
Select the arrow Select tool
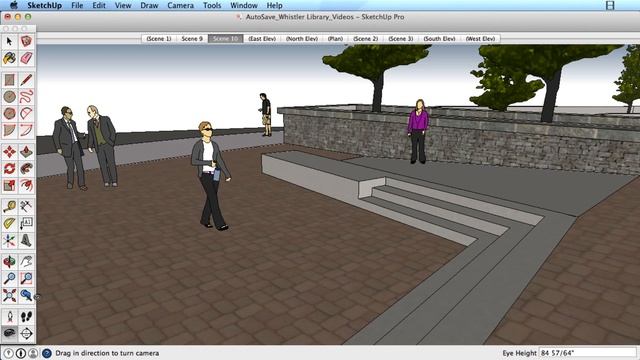tap(9, 41)
